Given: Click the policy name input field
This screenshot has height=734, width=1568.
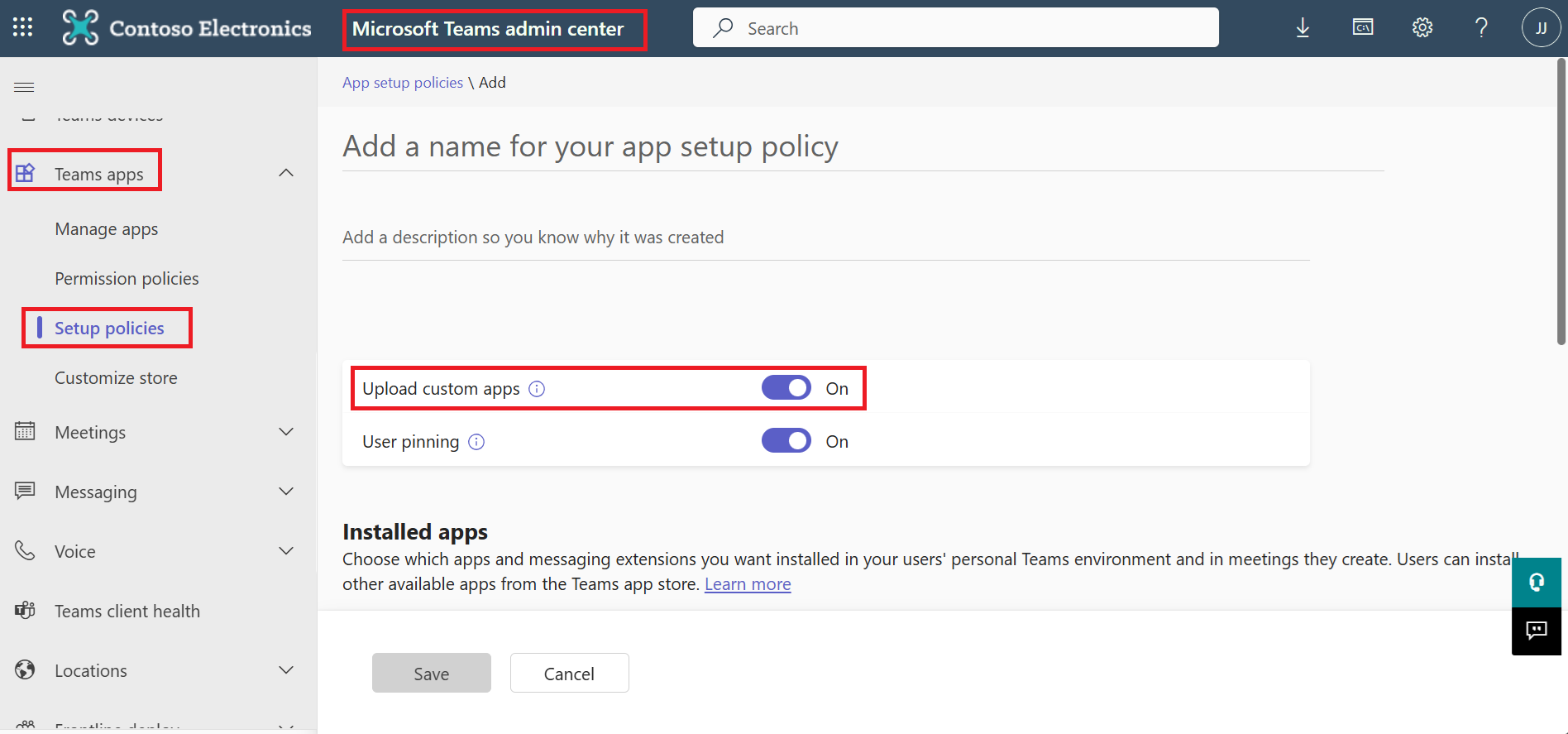Looking at the screenshot, I should point(863,146).
